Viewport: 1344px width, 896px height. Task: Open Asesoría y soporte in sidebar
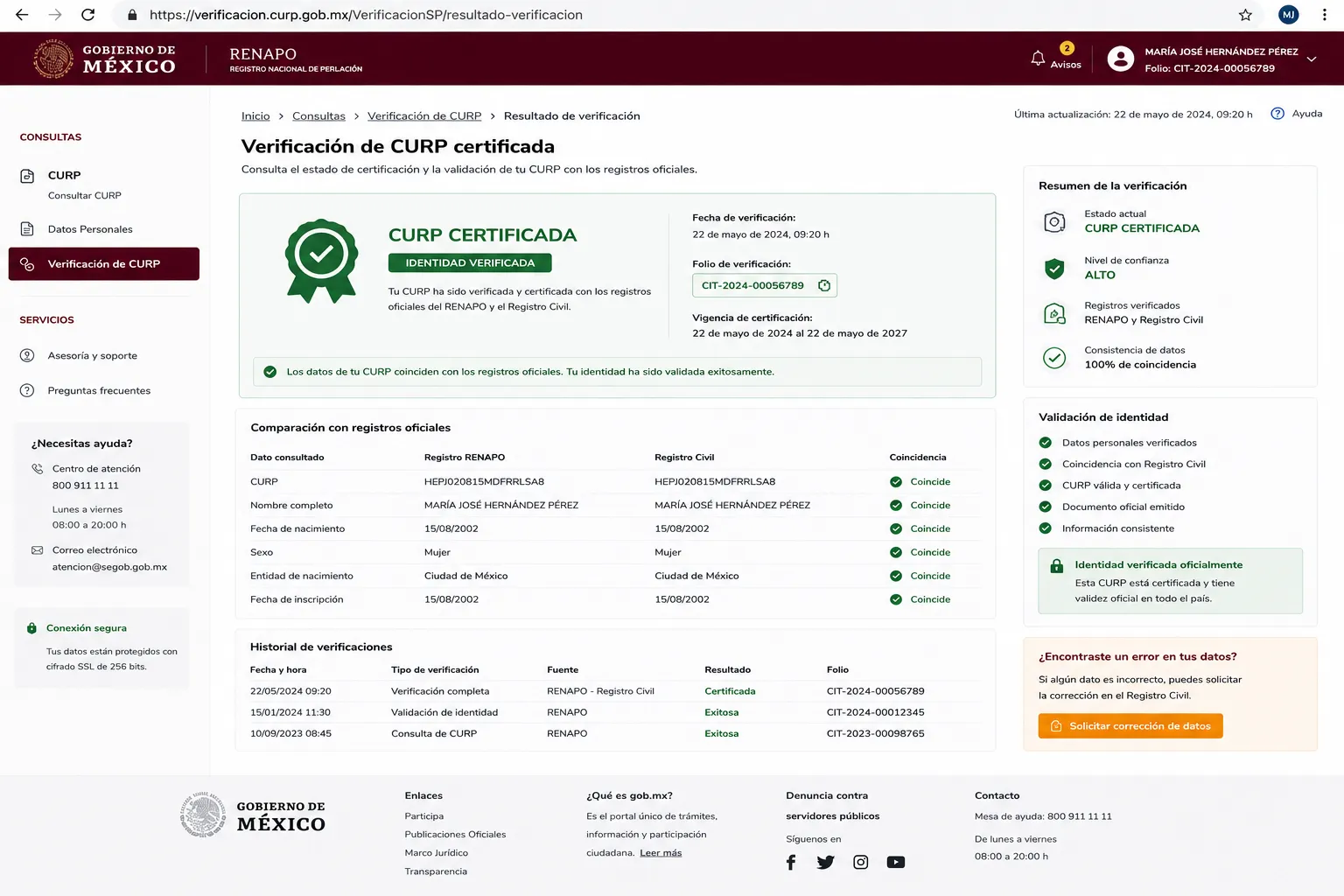click(x=92, y=355)
